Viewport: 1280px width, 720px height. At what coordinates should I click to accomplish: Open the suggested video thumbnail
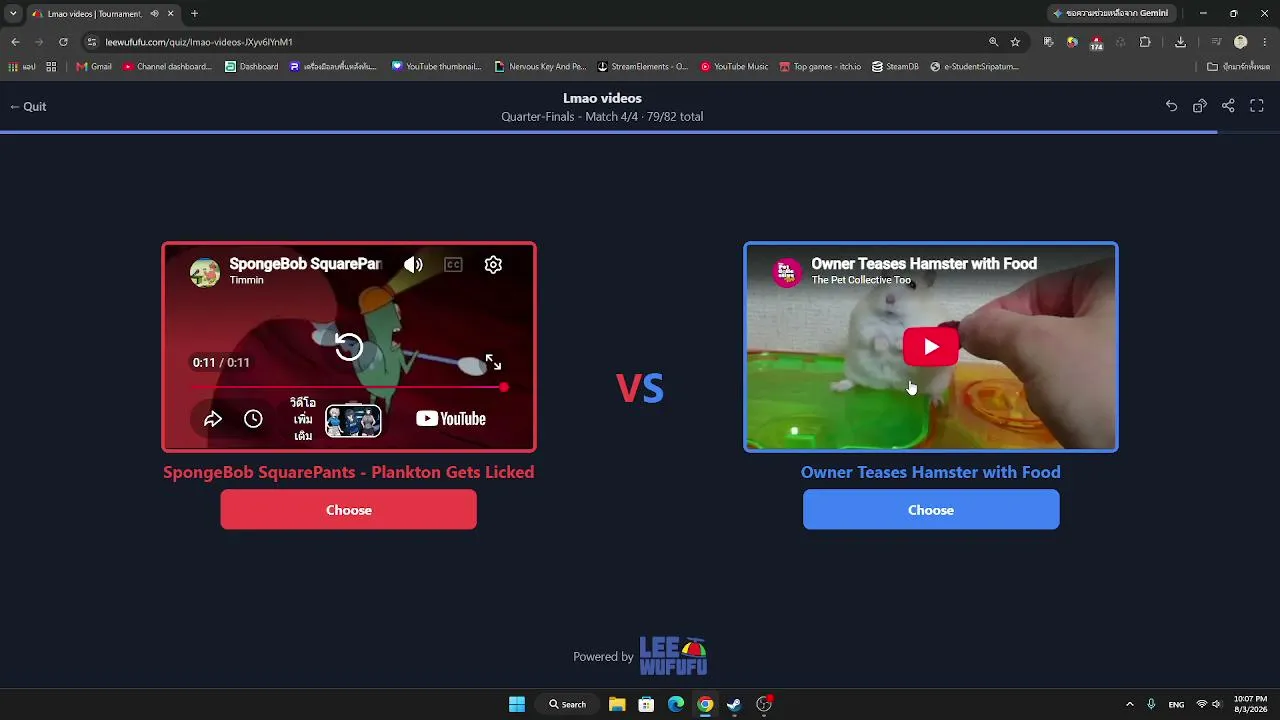[x=353, y=421]
